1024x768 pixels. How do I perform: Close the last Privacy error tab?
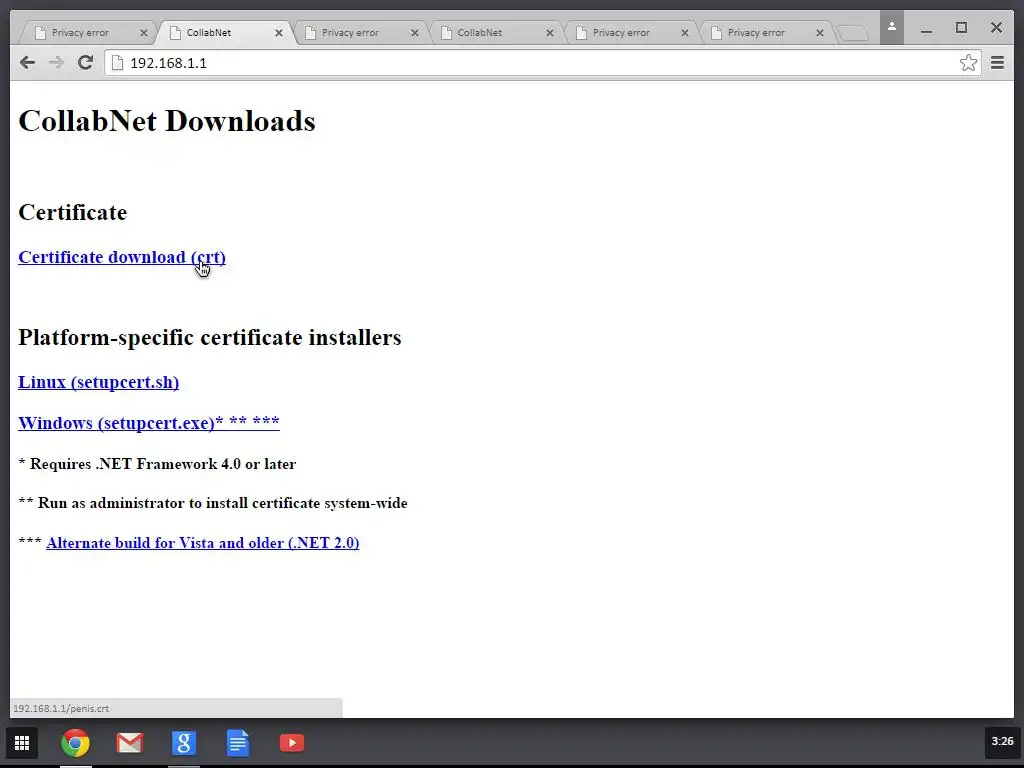point(820,33)
